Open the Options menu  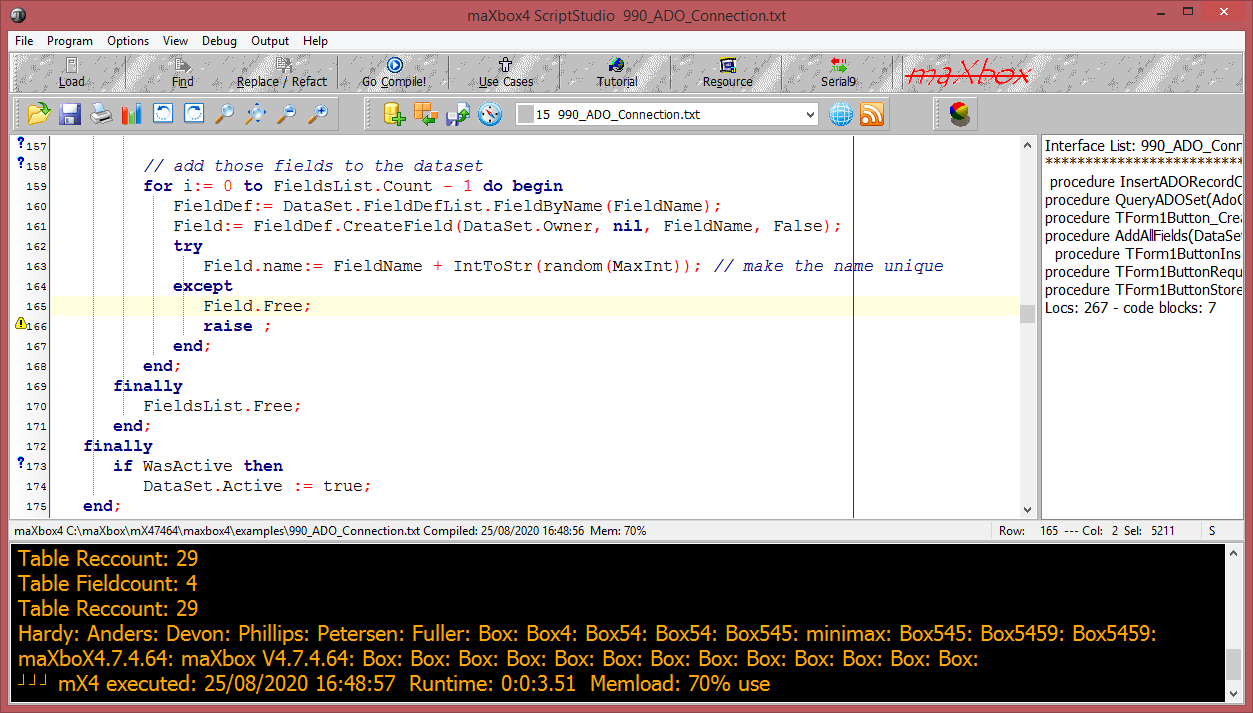pyautogui.click(x=128, y=41)
